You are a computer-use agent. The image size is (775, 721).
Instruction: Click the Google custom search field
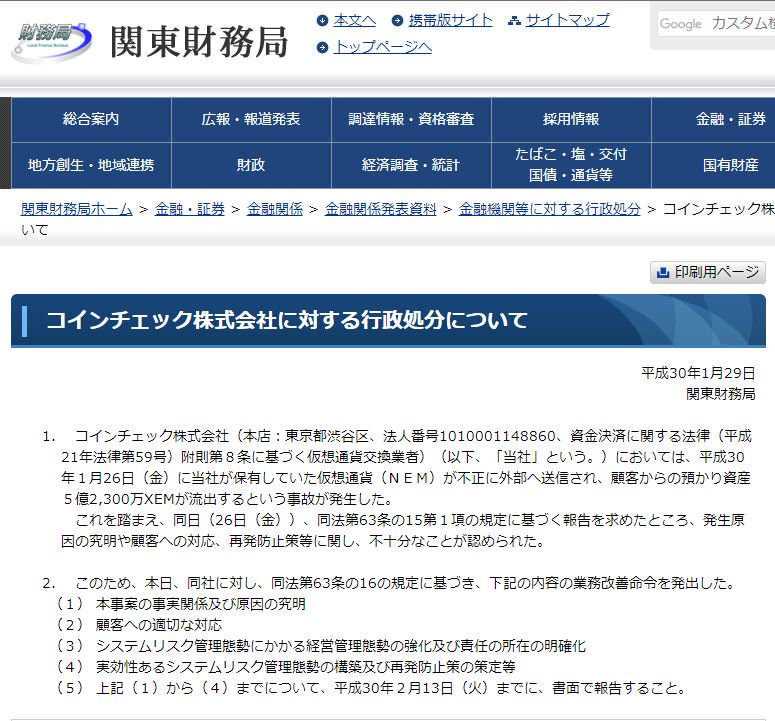[716, 24]
